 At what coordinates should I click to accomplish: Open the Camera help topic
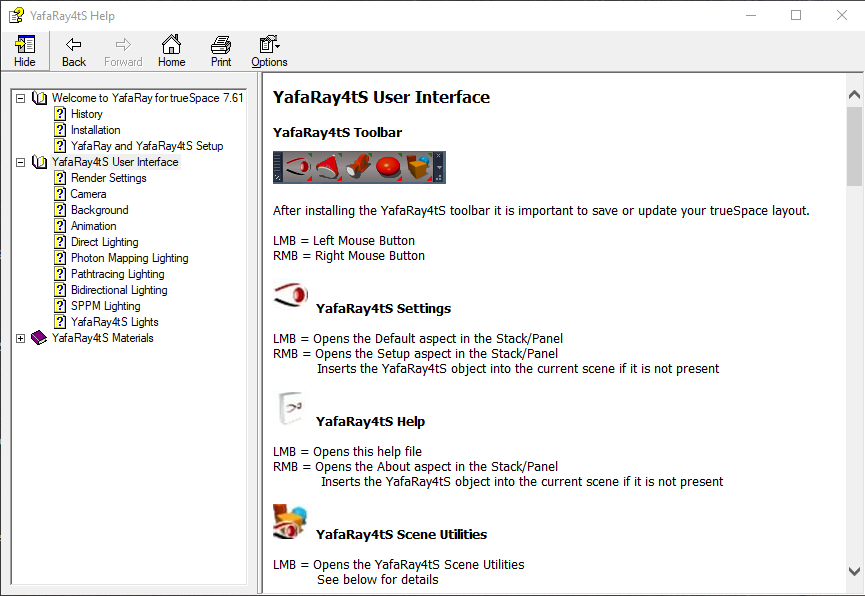88,194
